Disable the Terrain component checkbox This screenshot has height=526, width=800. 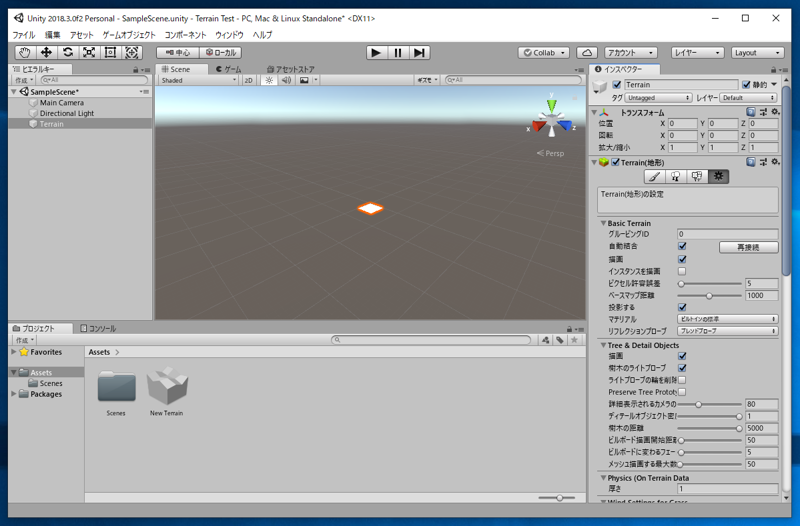tap(615, 162)
